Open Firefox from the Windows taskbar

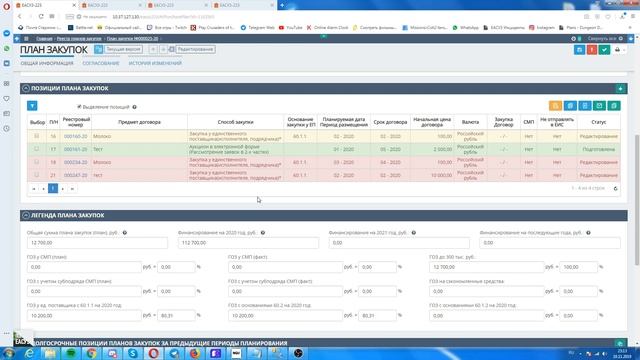tap(195, 353)
